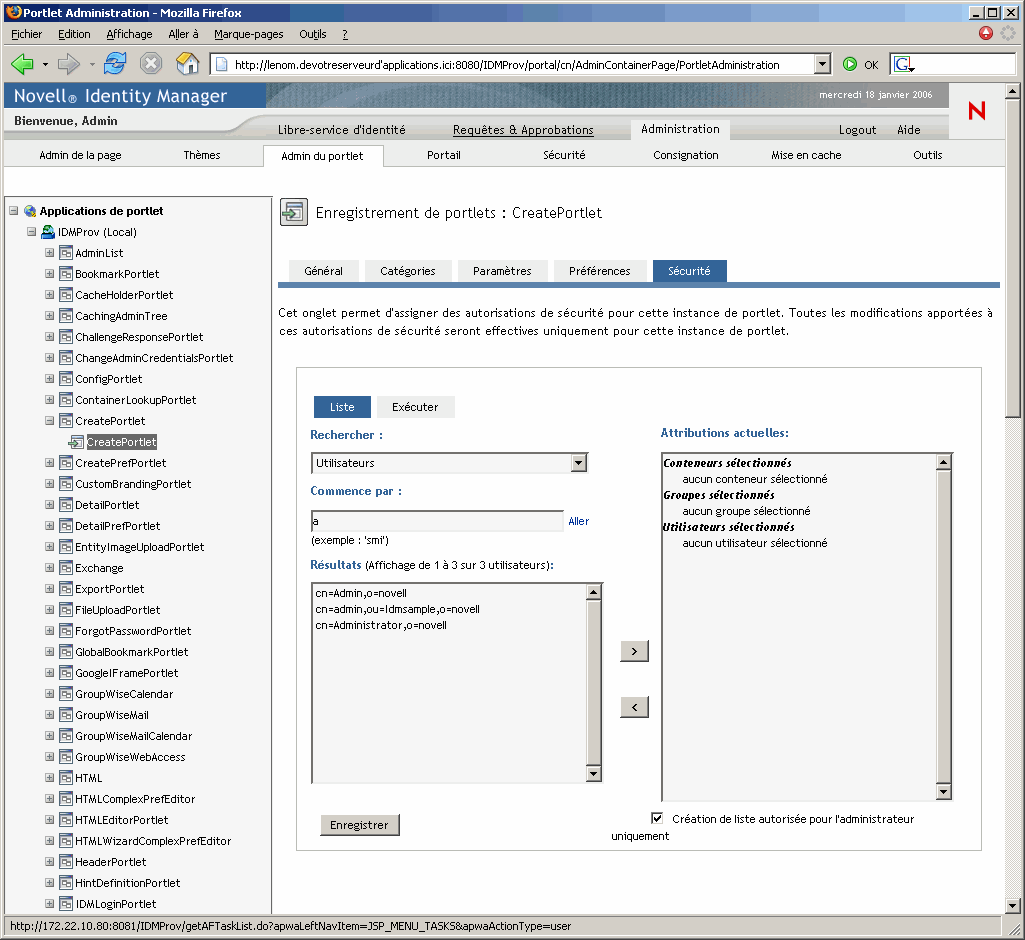Image resolution: width=1025 pixels, height=940 pixels.
Task: Click the remove '<' button
Action: (634, 707)
